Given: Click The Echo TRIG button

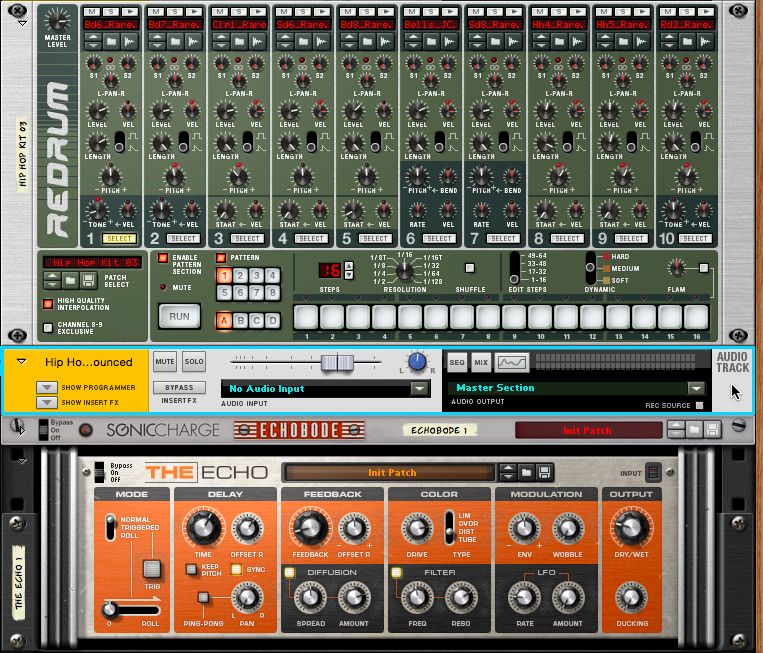Looking at the screenshot, I should click(152, 568).
